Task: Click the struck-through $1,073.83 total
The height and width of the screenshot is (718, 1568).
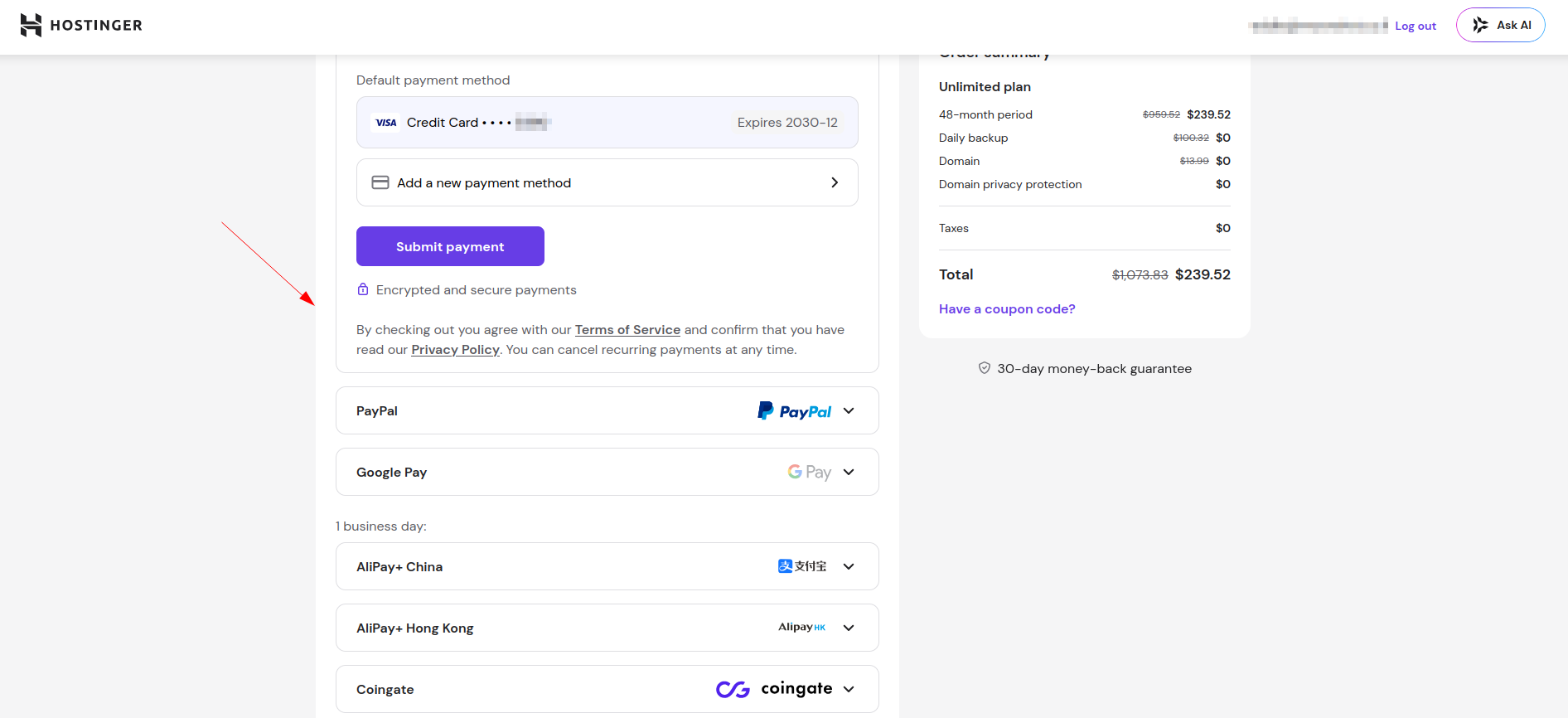Action: coord(1140,275)
